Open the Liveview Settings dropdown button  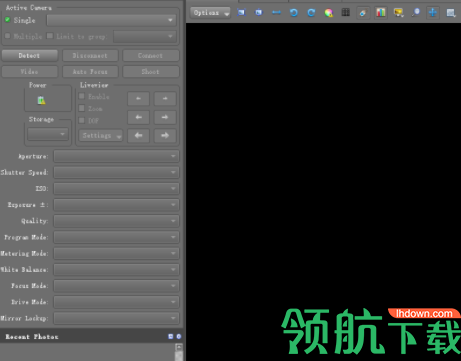(101, 136)
